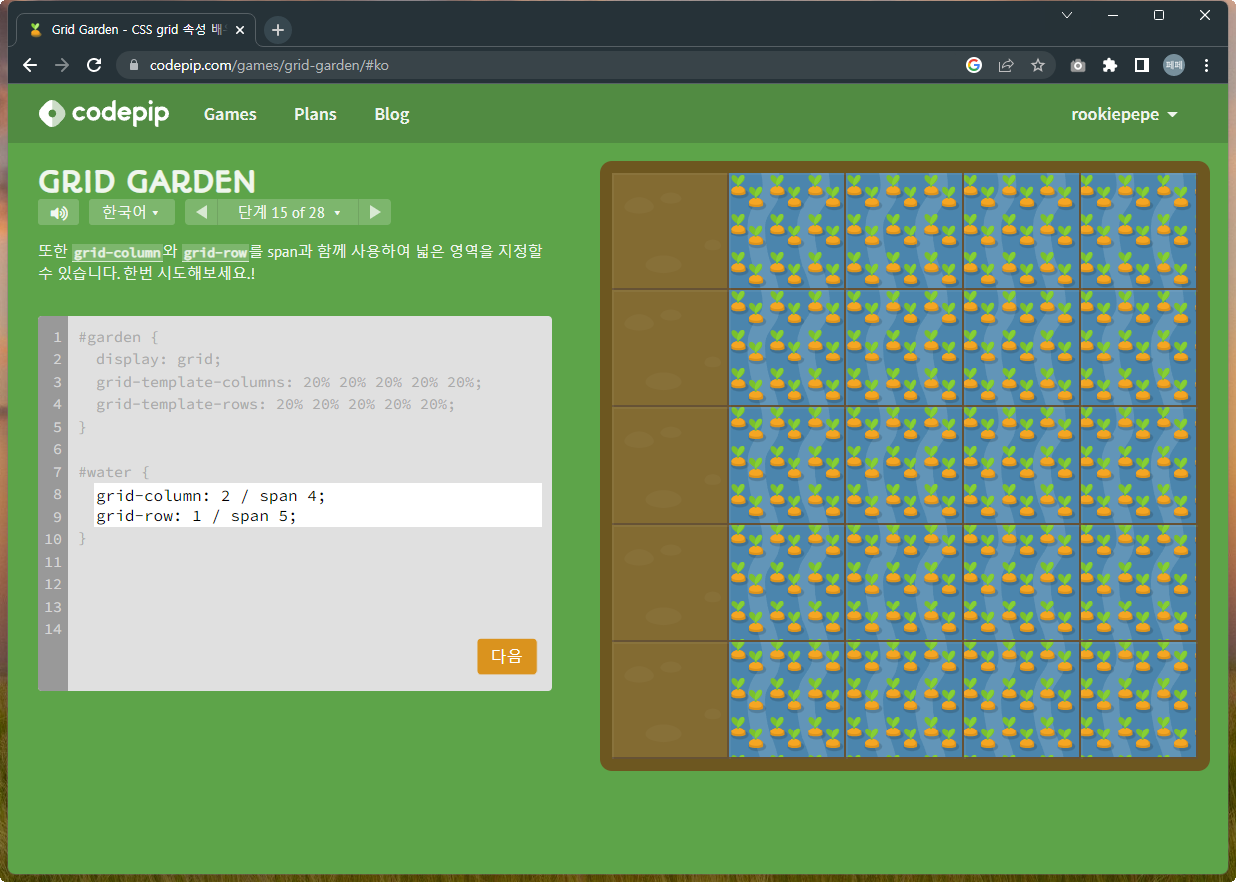Reload the current page
The height and width of the screenshot is (882, 1236).
94,65
